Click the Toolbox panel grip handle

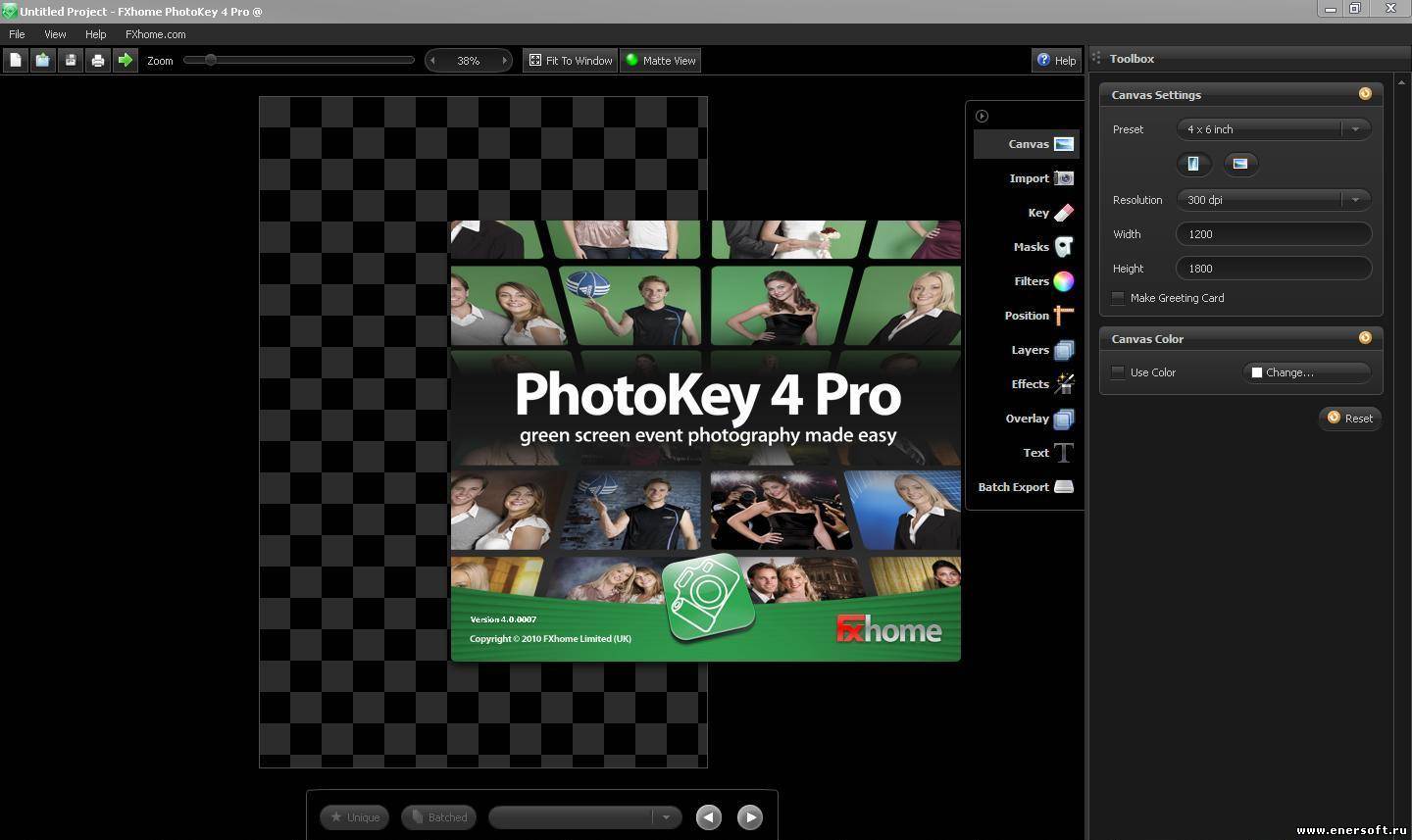(x=1096, y=59)
